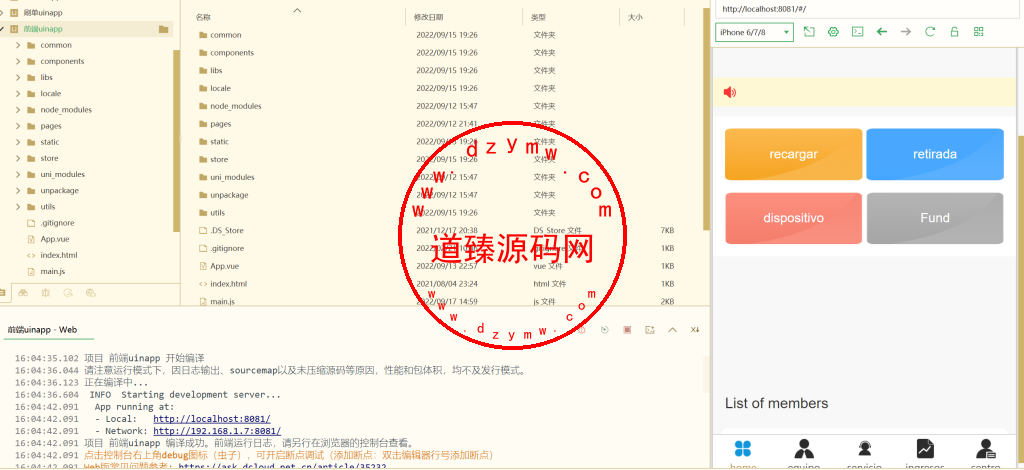Viewport: 1024px width, 470px height.
Task: Expand the common folder in project tree
Action: click(18, 45)
